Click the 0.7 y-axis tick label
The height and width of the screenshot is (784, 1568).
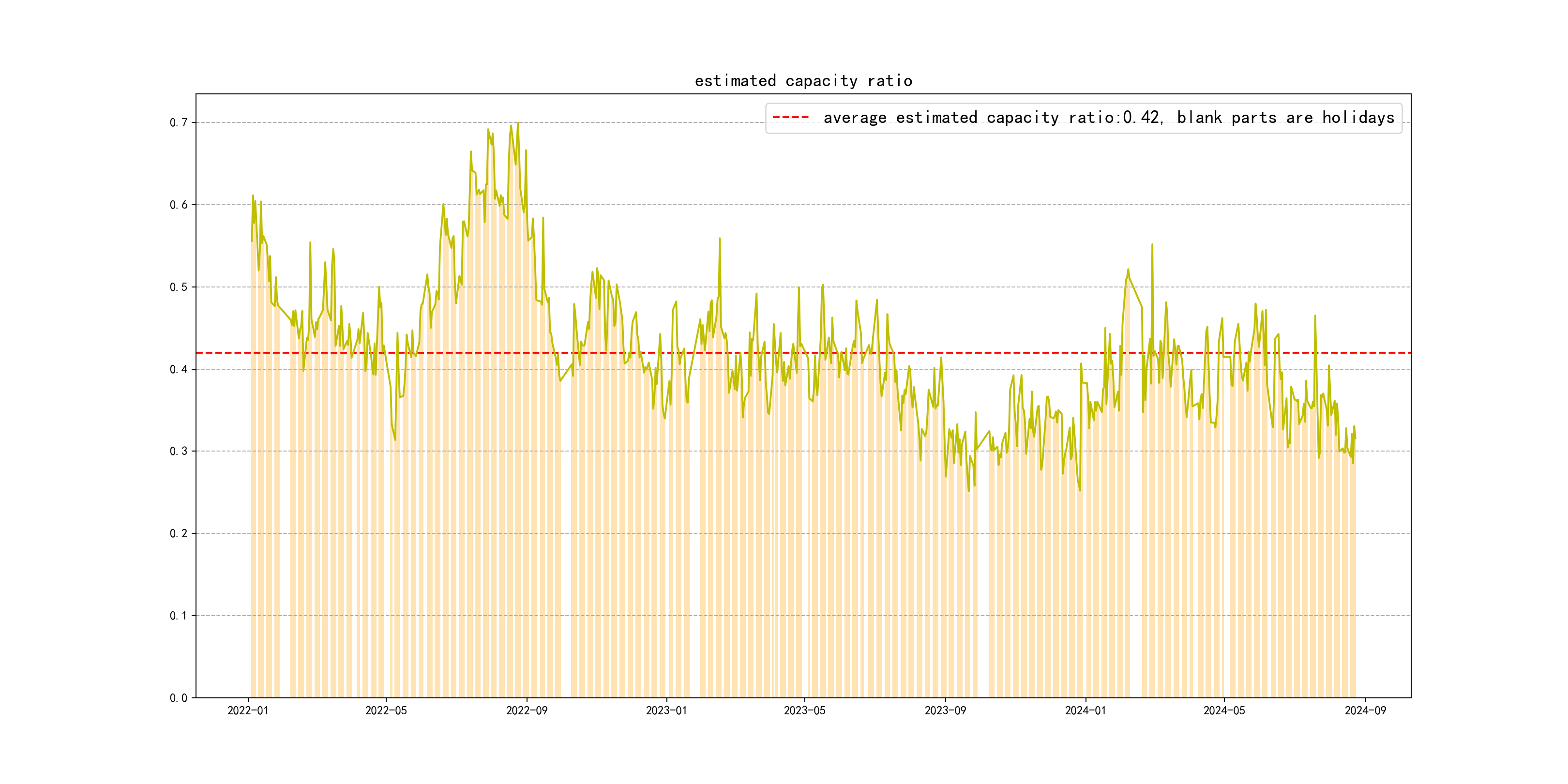click(x=179, y=123)
